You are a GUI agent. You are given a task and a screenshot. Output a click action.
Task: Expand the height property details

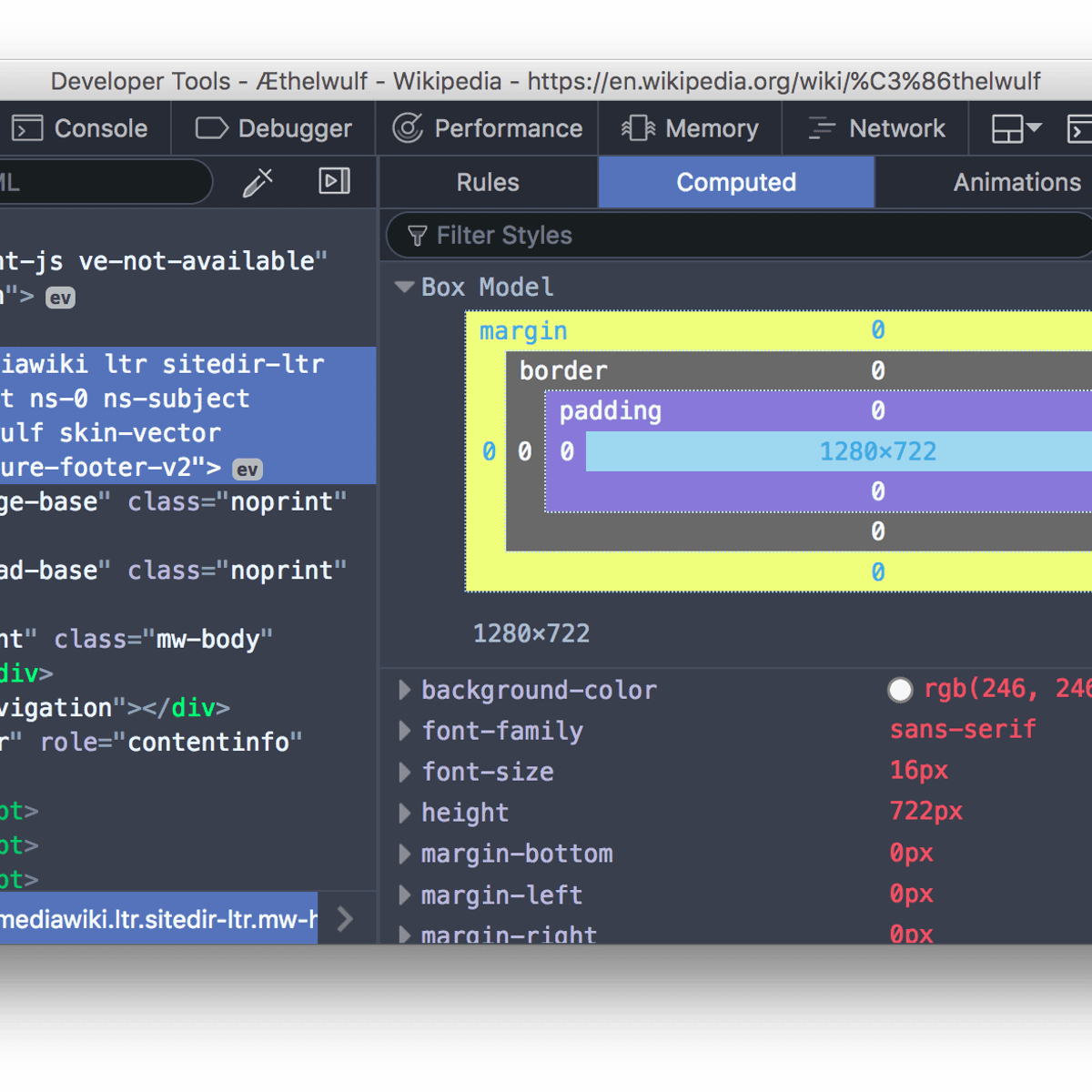tap(405, 813)
